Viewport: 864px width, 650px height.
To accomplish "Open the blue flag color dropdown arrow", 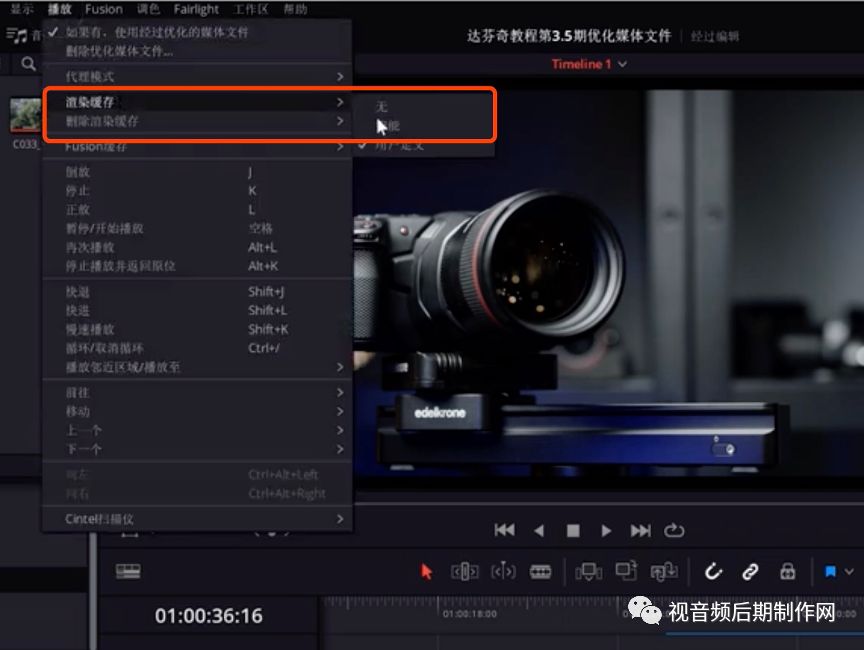I will tap(849, 571).
